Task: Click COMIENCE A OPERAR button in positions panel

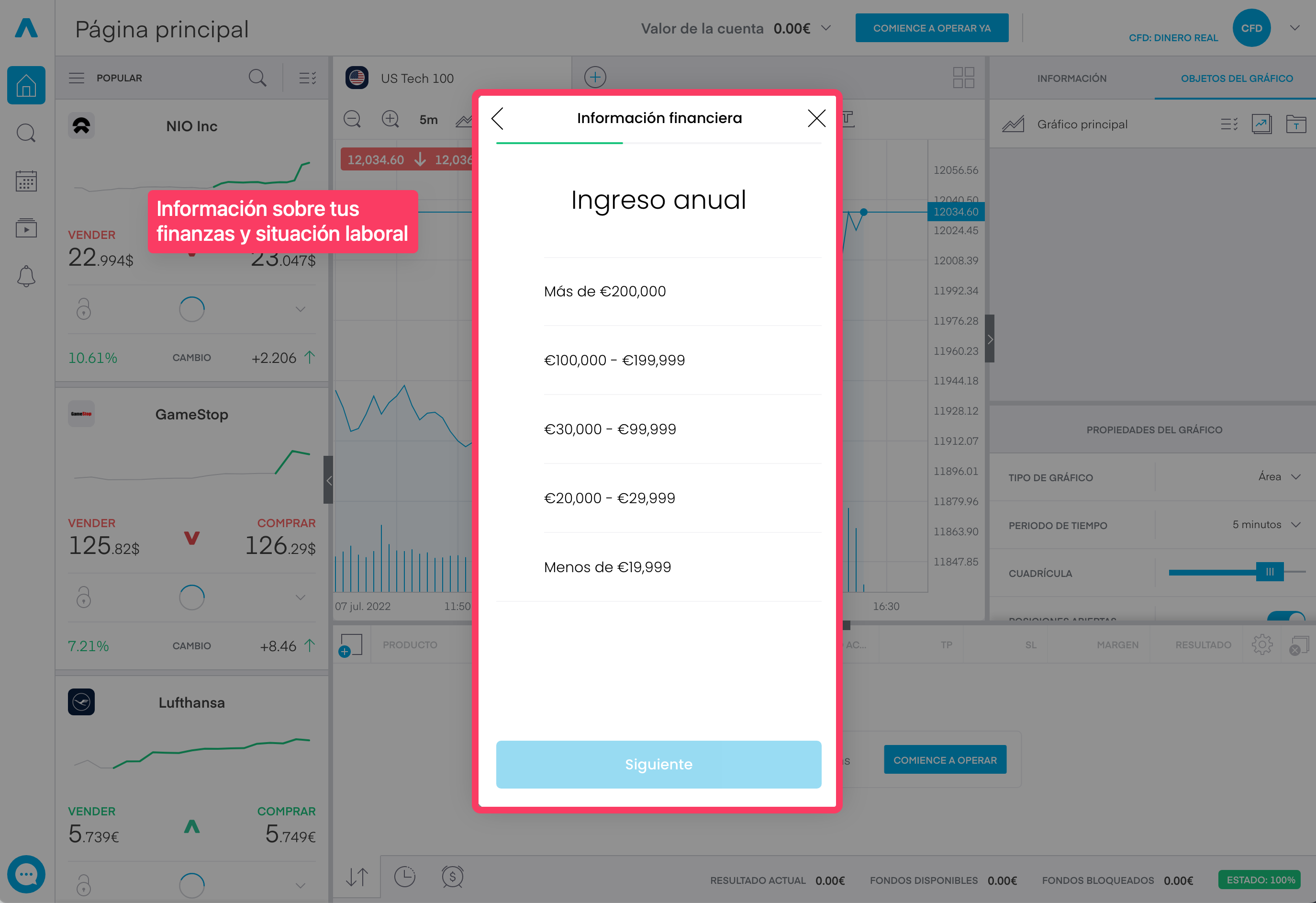Action: click(945, 760)
